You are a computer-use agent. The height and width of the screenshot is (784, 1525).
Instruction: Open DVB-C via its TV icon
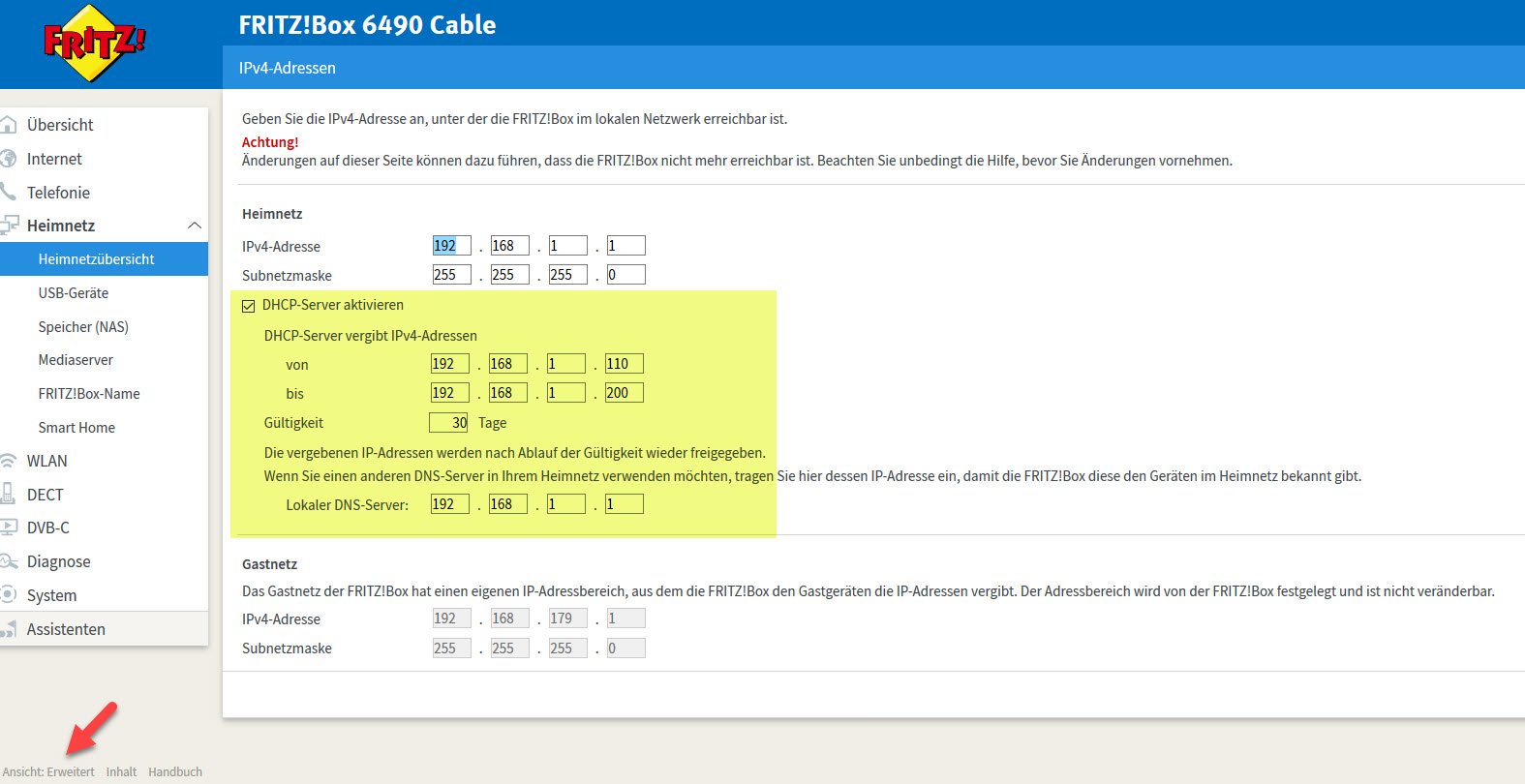coord(9,528)
